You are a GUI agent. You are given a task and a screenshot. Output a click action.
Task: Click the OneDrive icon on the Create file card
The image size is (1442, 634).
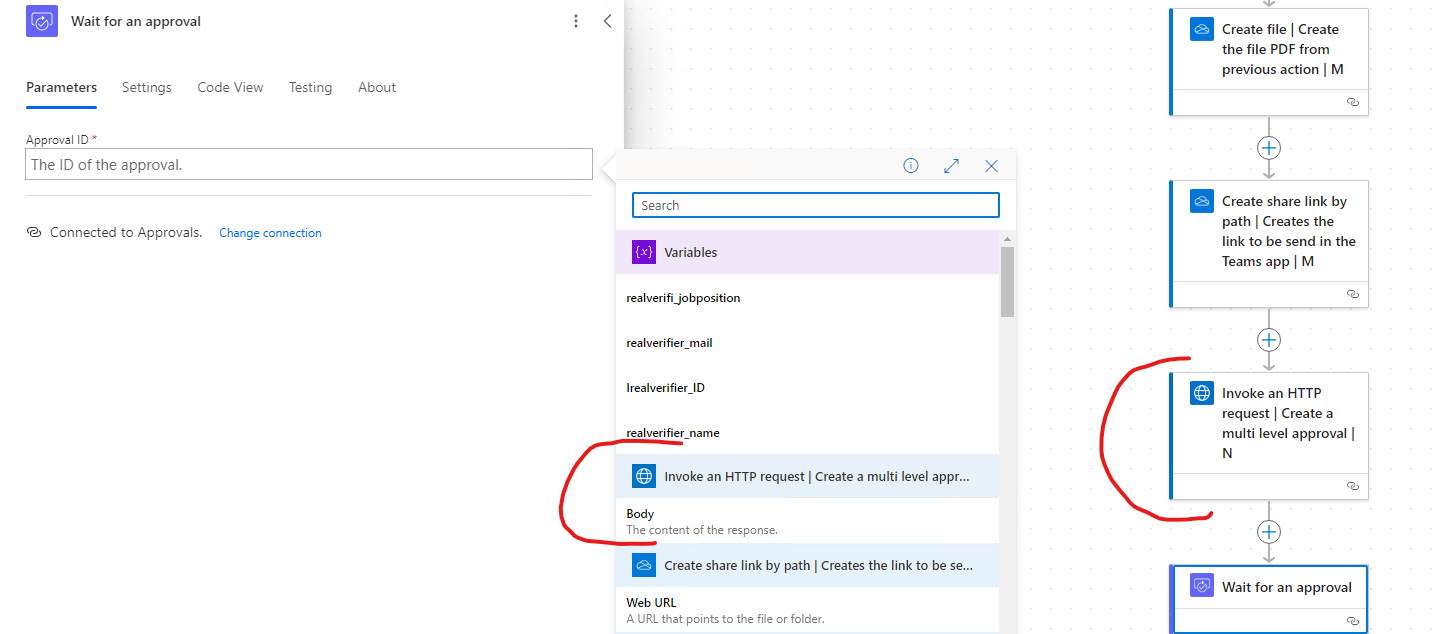[x=1200, y=28]
